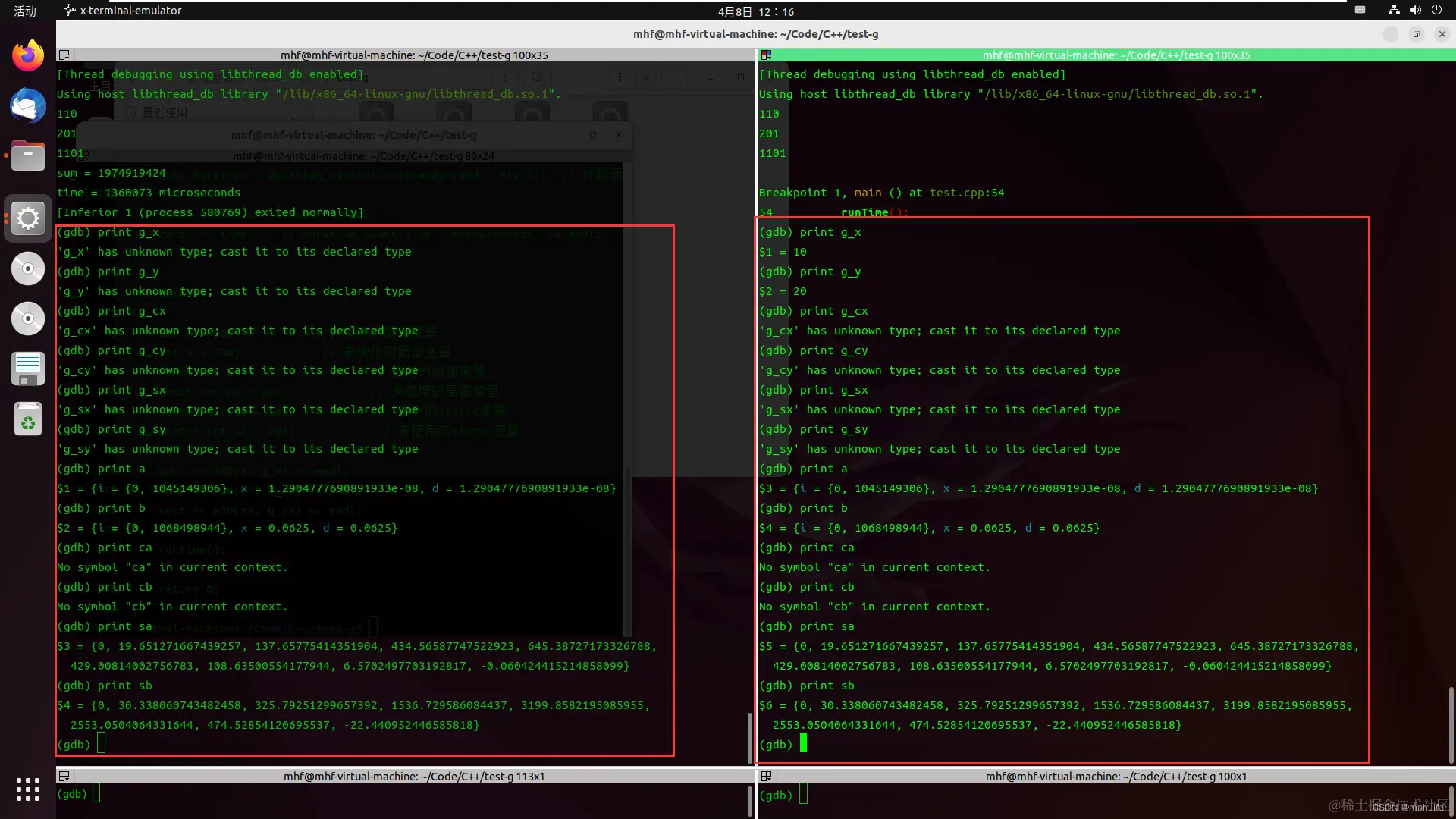The image size is (1456, 819).
Task: Click "'g_sy' has unknown type" message in the right pane
Action: (940, 449)
